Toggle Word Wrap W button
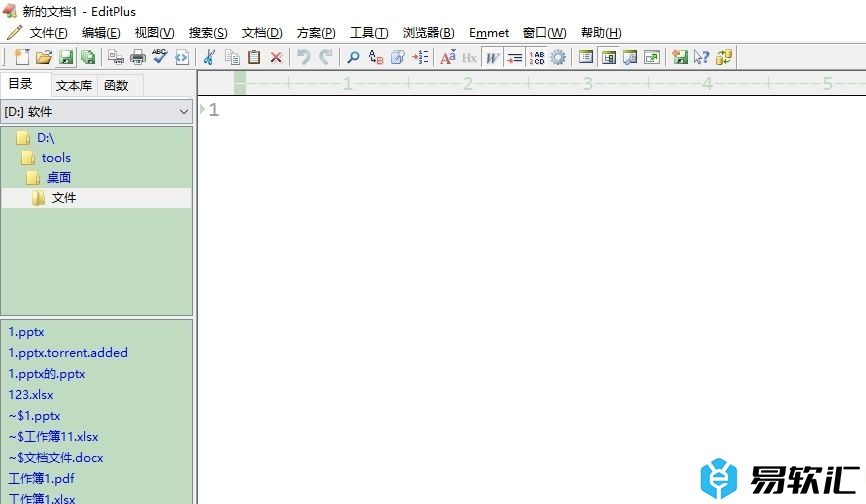The height and width of the screenshot is (504, 866). (492, 57)
